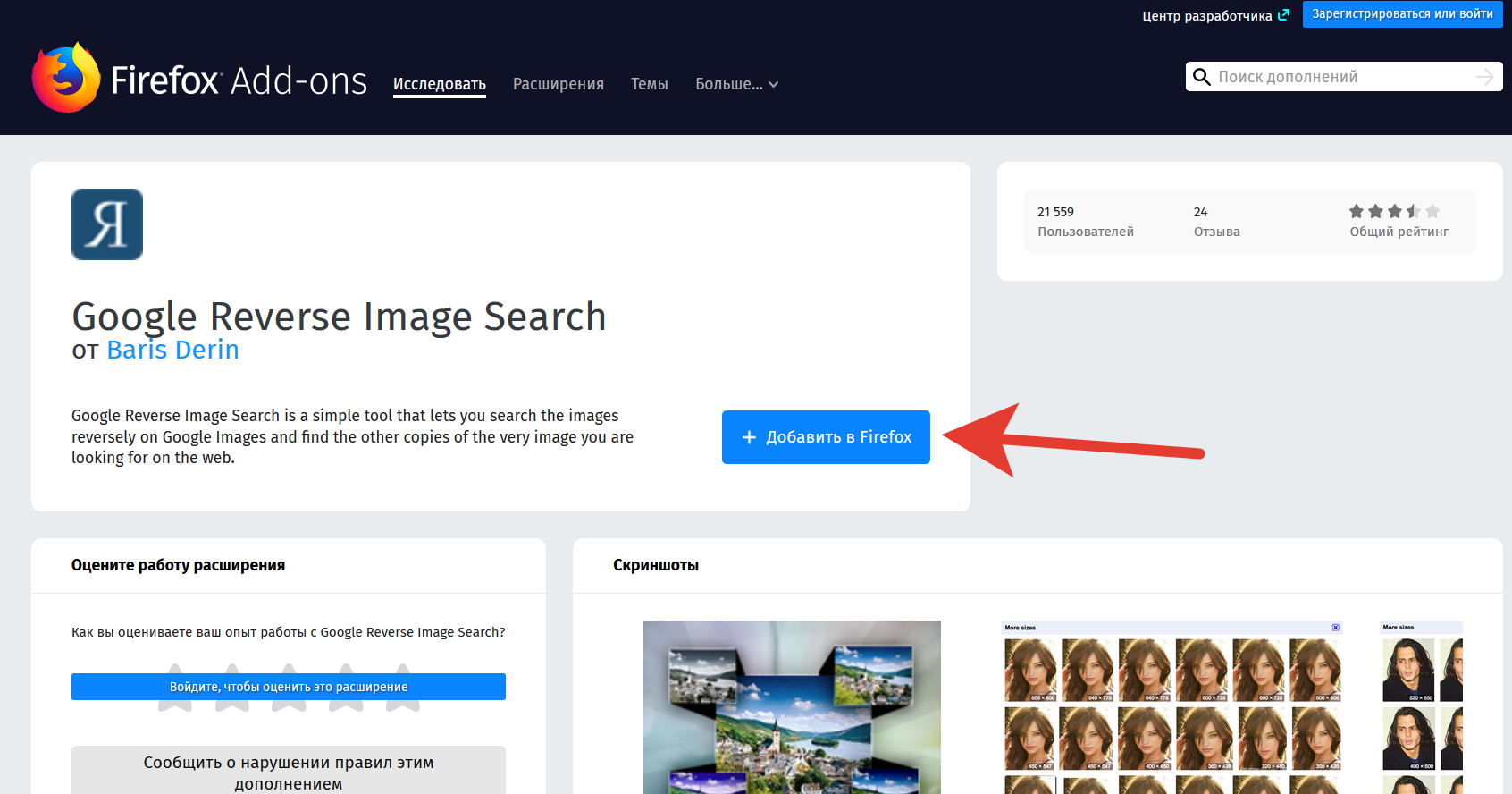Click the magnifying glass search icon
This screenshot has width=1512, height=794.
click(x=1202, y=77)
